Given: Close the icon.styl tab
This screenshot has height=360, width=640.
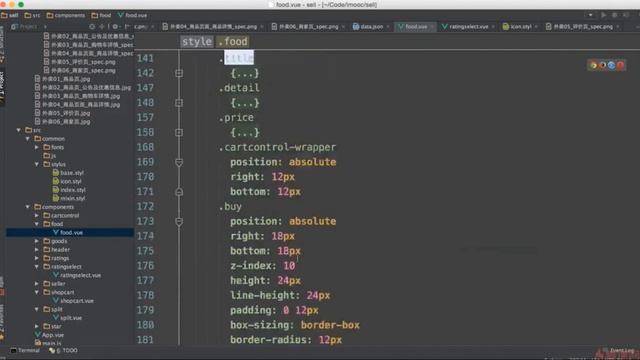Looking at the screenshot, I should 536,27.
